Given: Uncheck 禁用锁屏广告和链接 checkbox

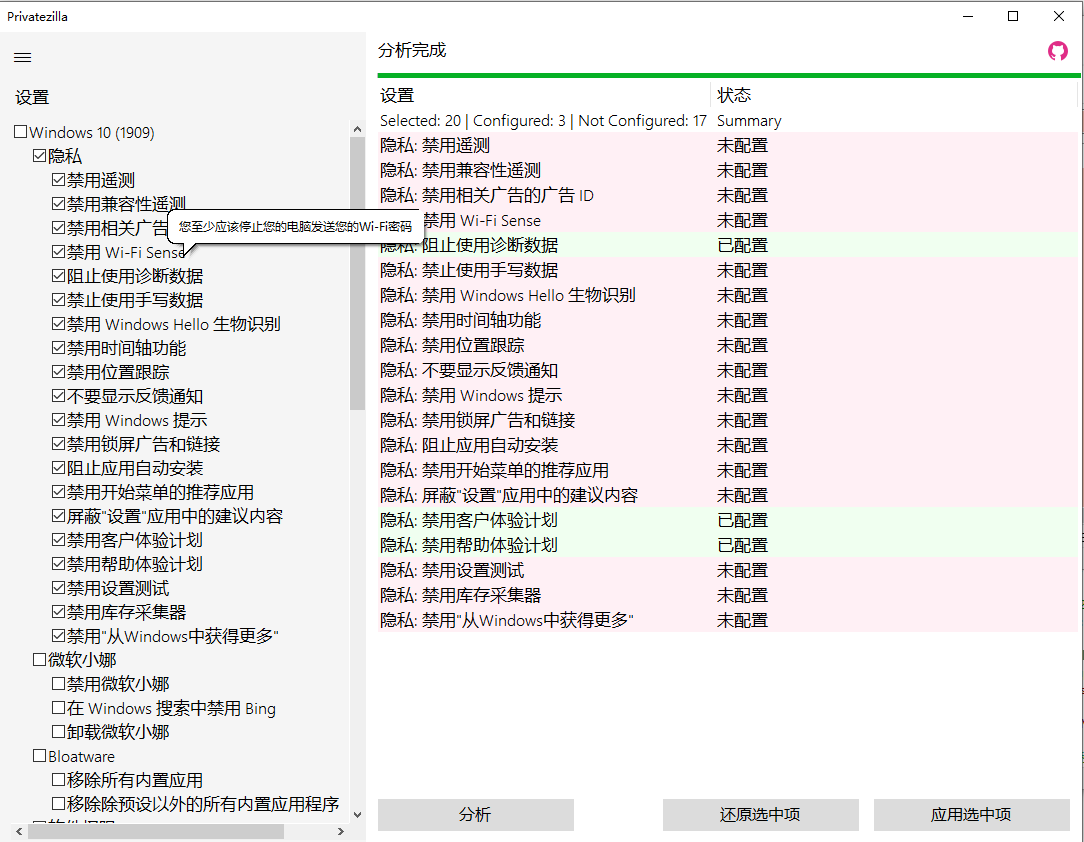Looking at the screenshot, I should point(59,444).
